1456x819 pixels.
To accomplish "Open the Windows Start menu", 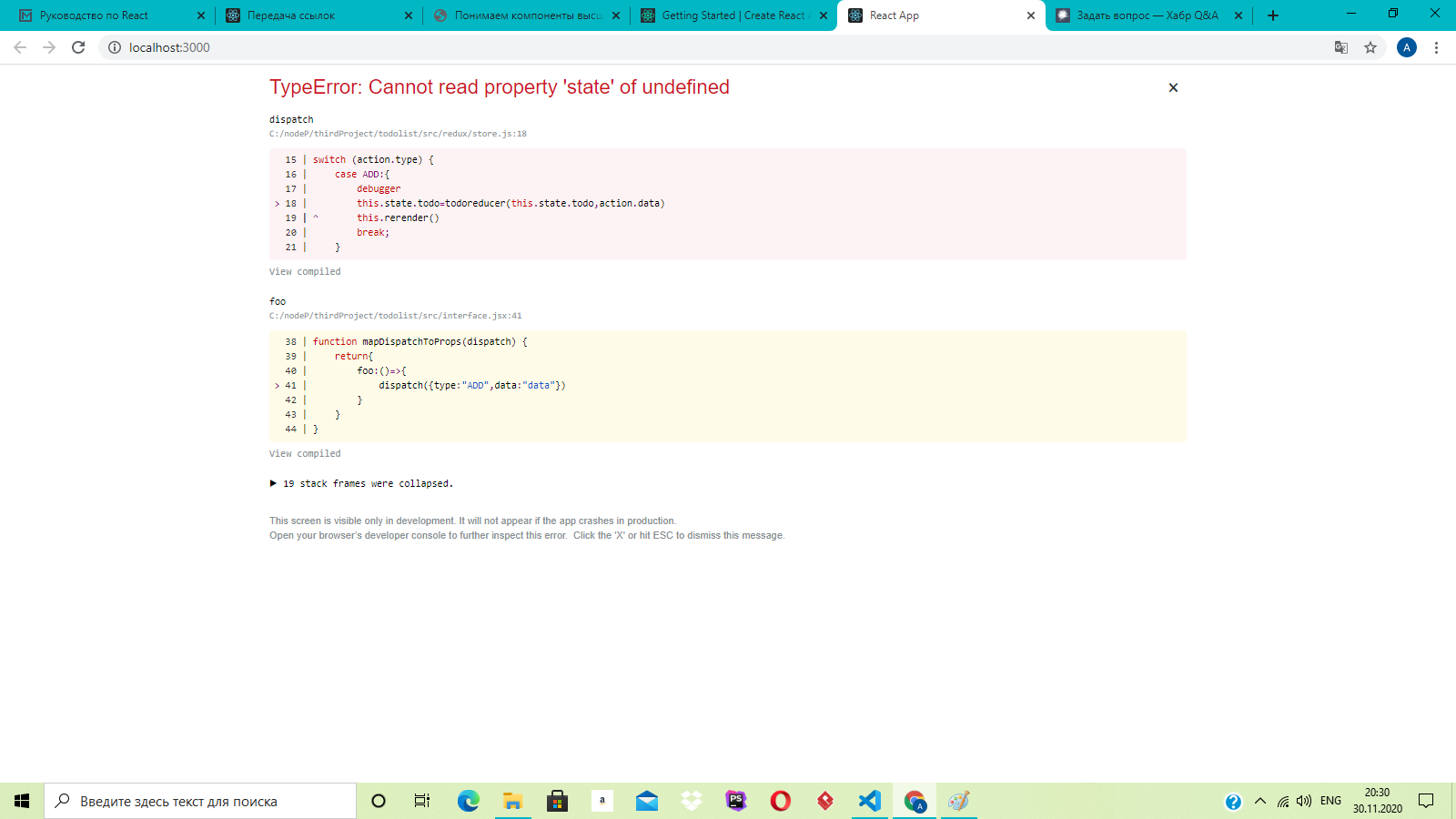I will tap(22, 801).
